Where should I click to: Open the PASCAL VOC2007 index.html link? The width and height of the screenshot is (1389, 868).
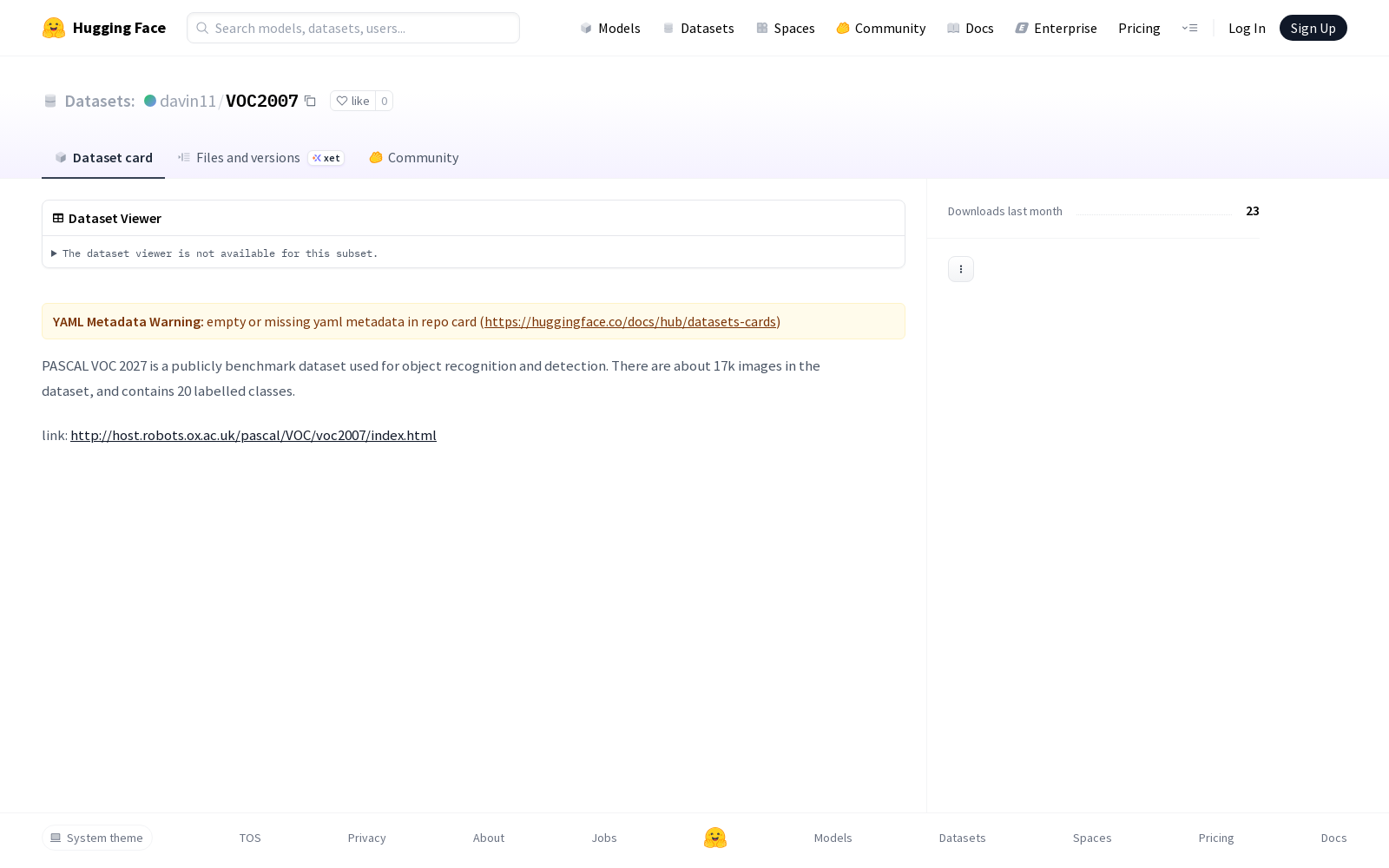point(253,435)
